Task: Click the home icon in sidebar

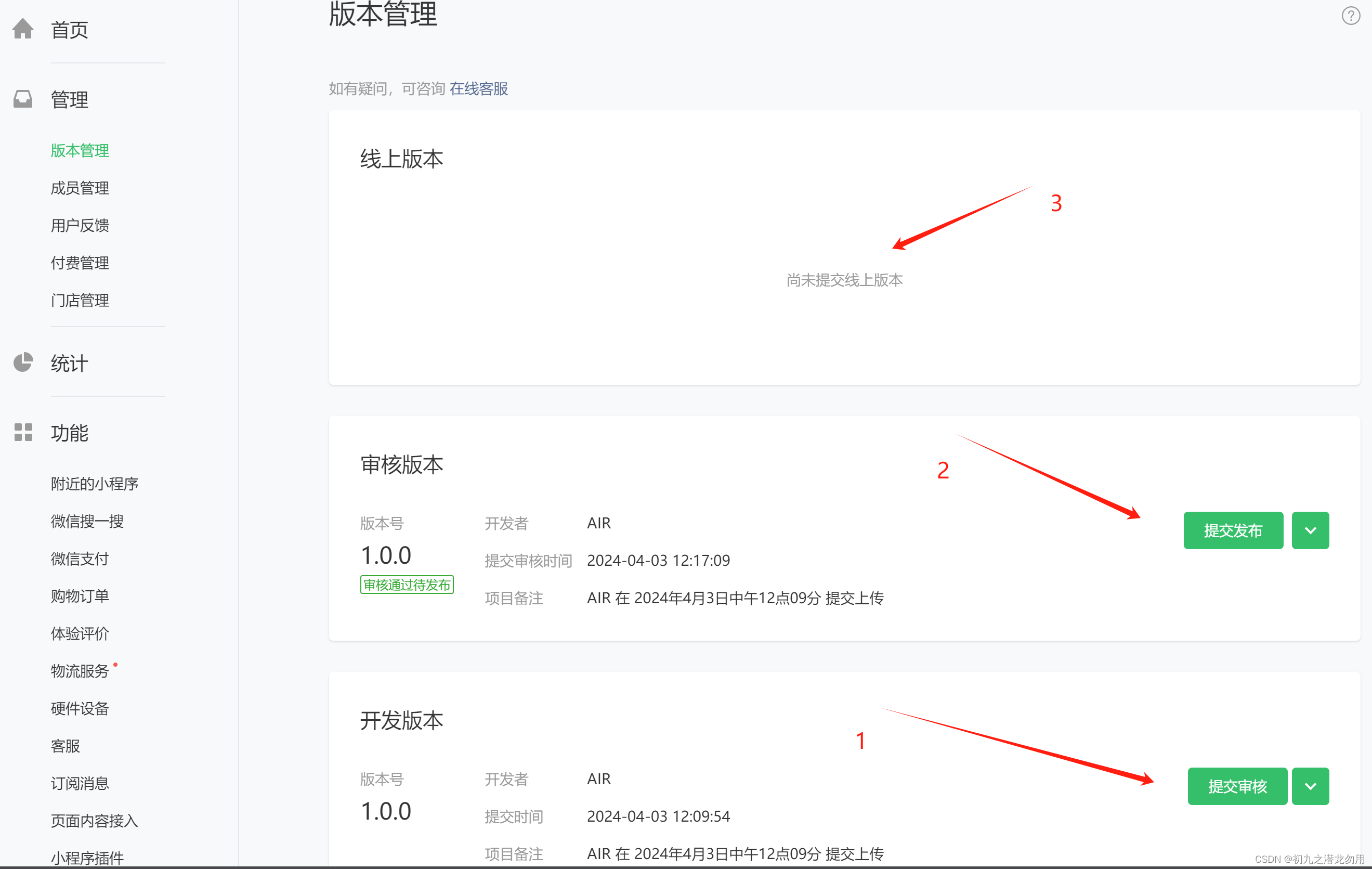Action: [23, 29]
